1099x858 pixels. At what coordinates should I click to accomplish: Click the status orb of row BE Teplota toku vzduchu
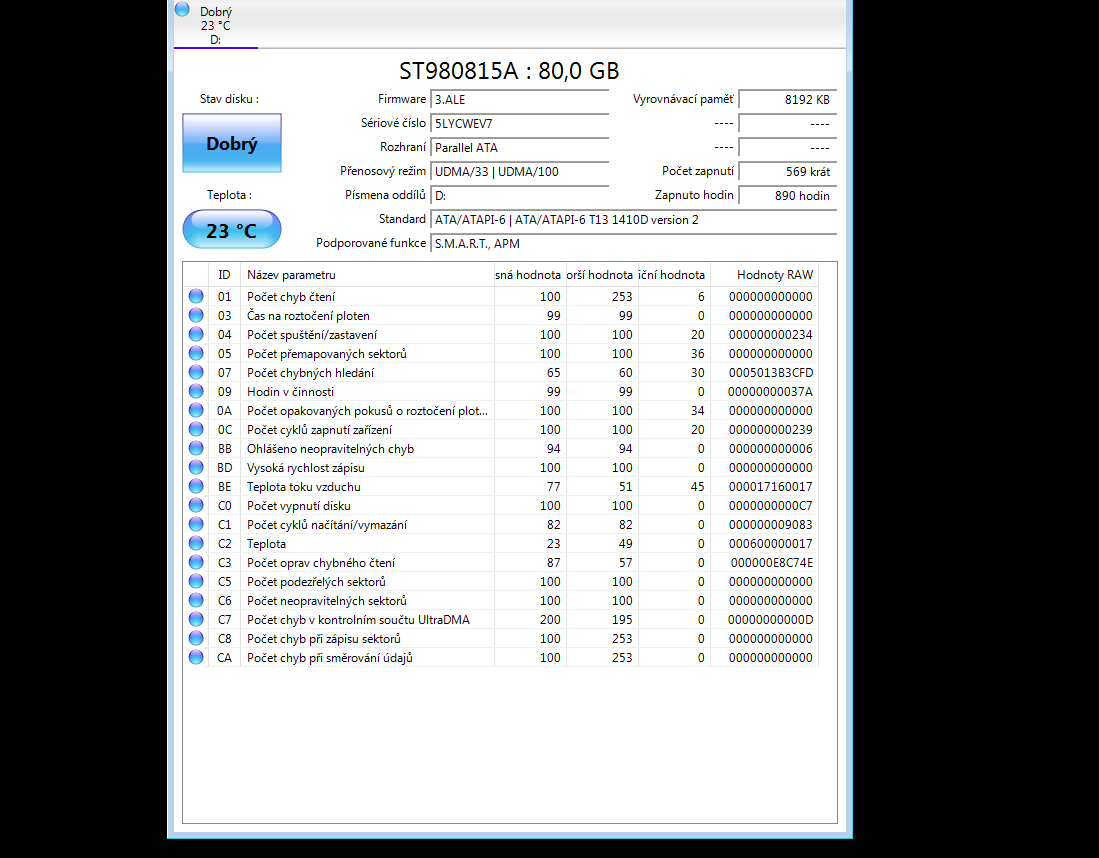pyautogui.click(x=196, y=486)
